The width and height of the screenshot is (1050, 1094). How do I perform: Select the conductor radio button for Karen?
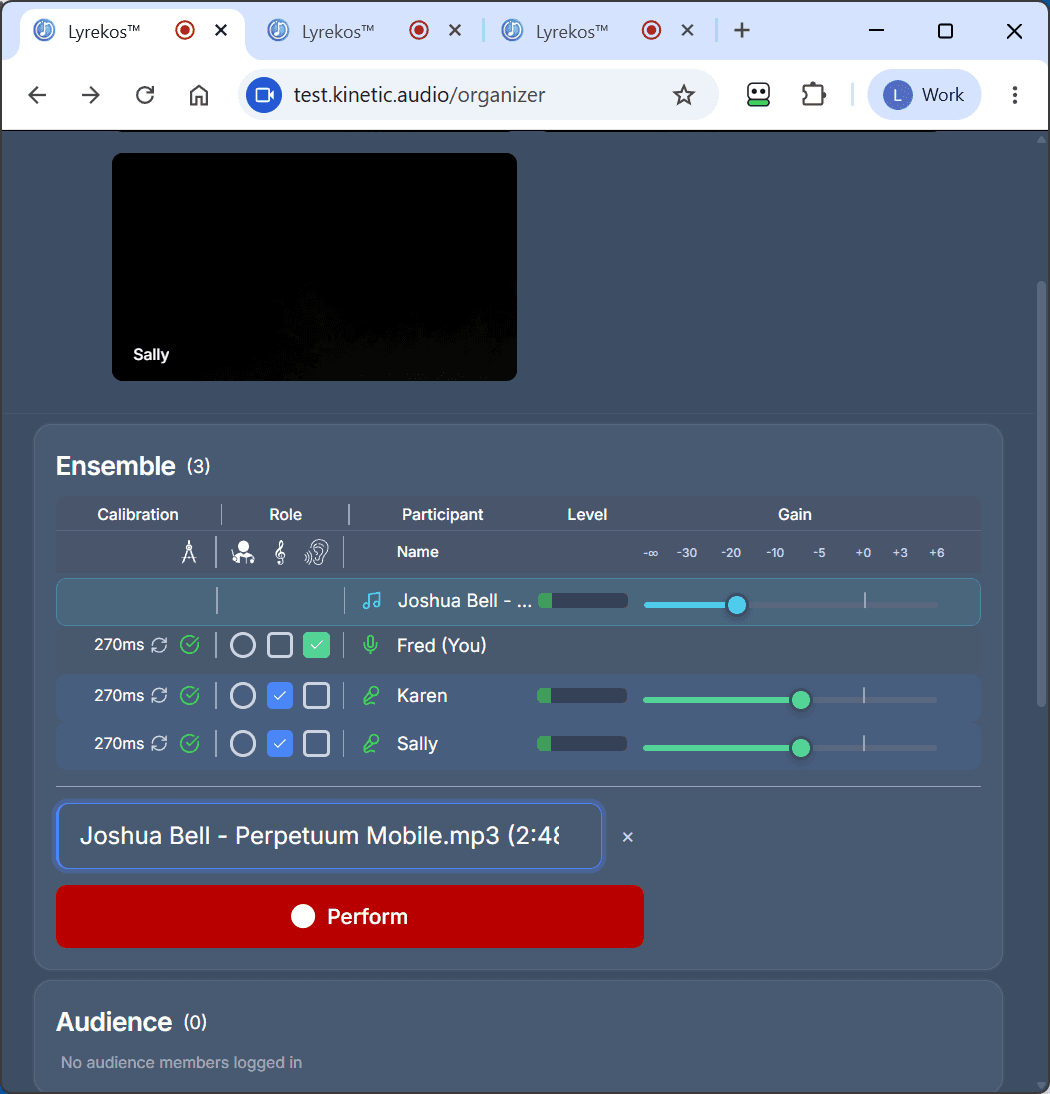243,696
